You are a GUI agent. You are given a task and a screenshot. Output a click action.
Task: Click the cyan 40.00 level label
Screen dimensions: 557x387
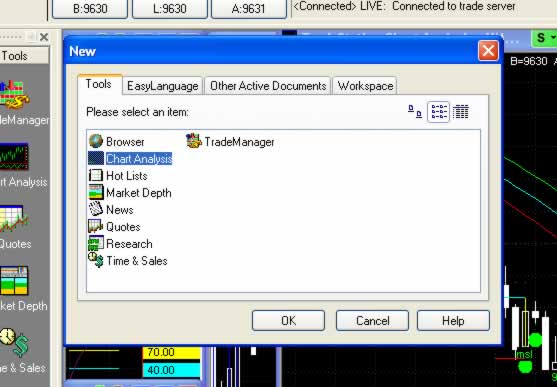coord(172,370)
